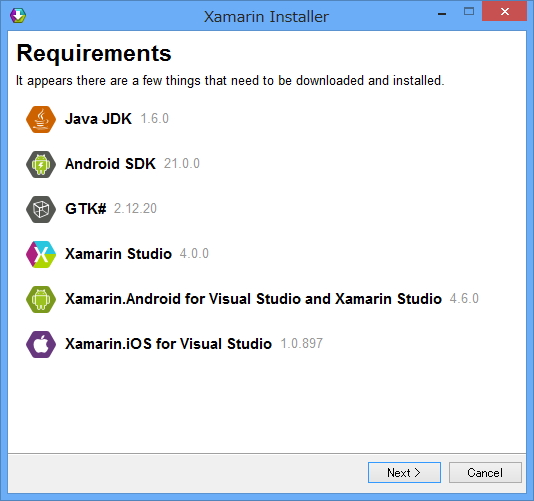Click the Xamarin.iOS version 1.0.897
This screenshot has width=534, height=501.
click(302, 343)
